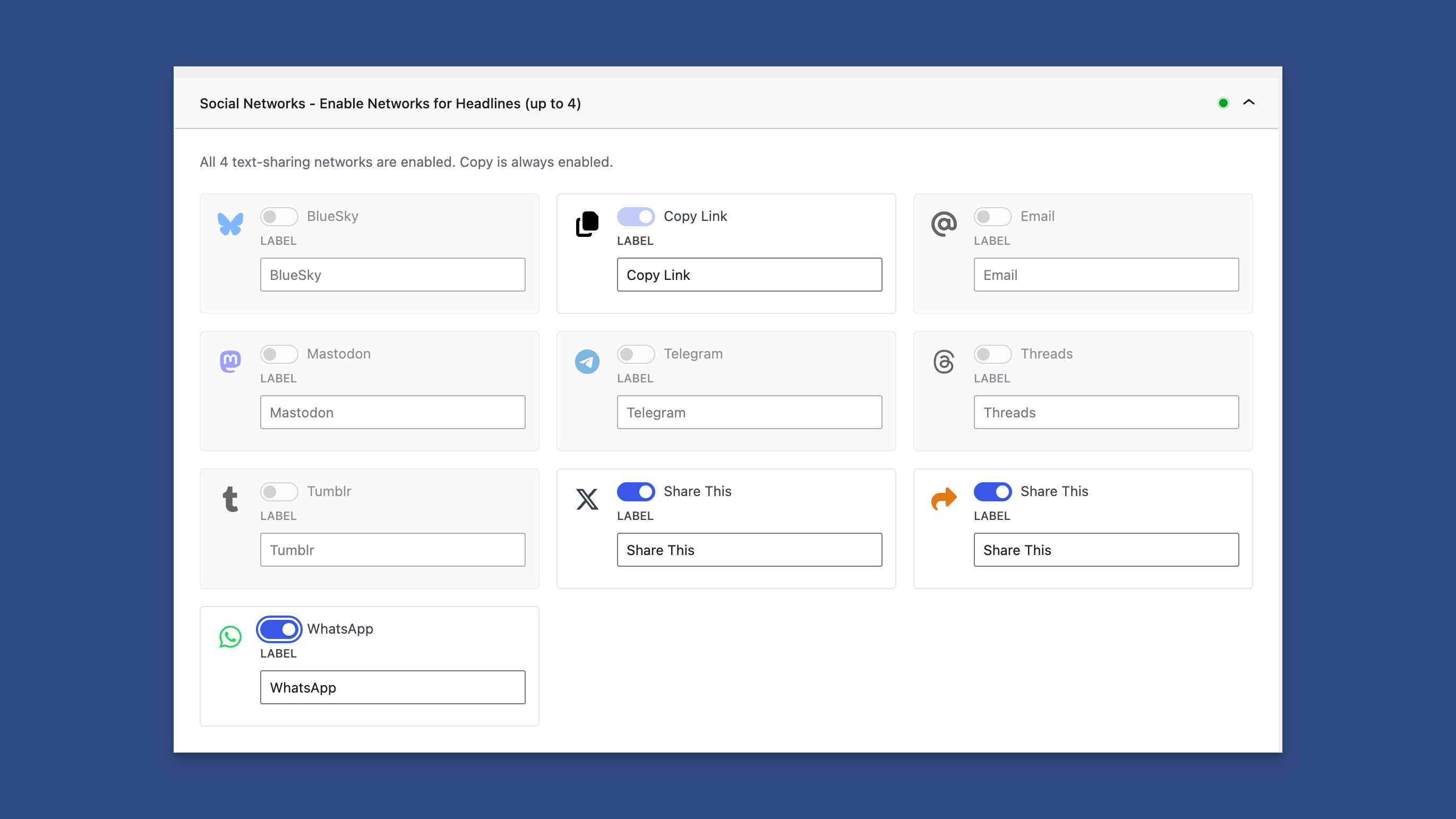Turn on the Telegram toggle
This screenshot has width=1456, height=819.
[635, 354]
